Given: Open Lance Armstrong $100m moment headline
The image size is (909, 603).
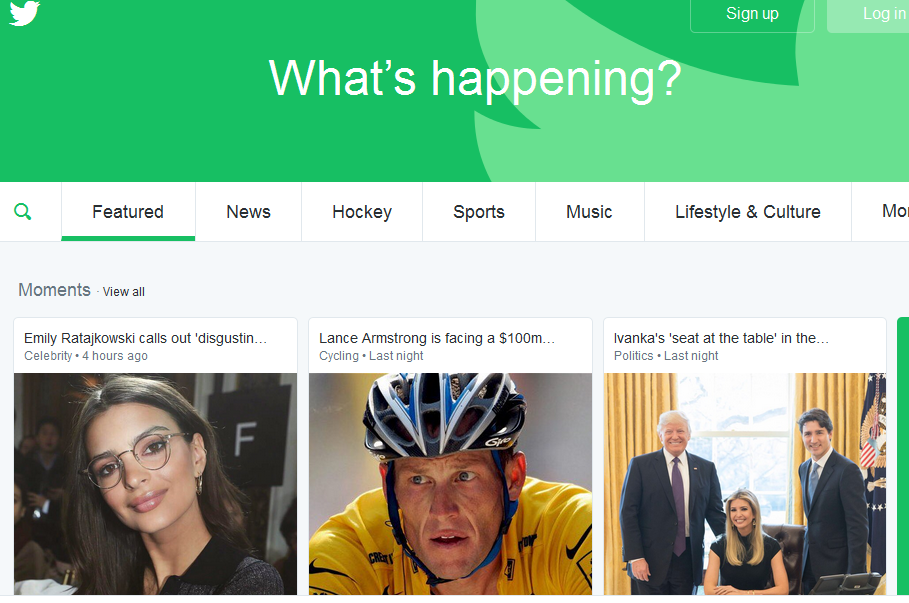Looking at the screenshot, I should tap(437, 338).
